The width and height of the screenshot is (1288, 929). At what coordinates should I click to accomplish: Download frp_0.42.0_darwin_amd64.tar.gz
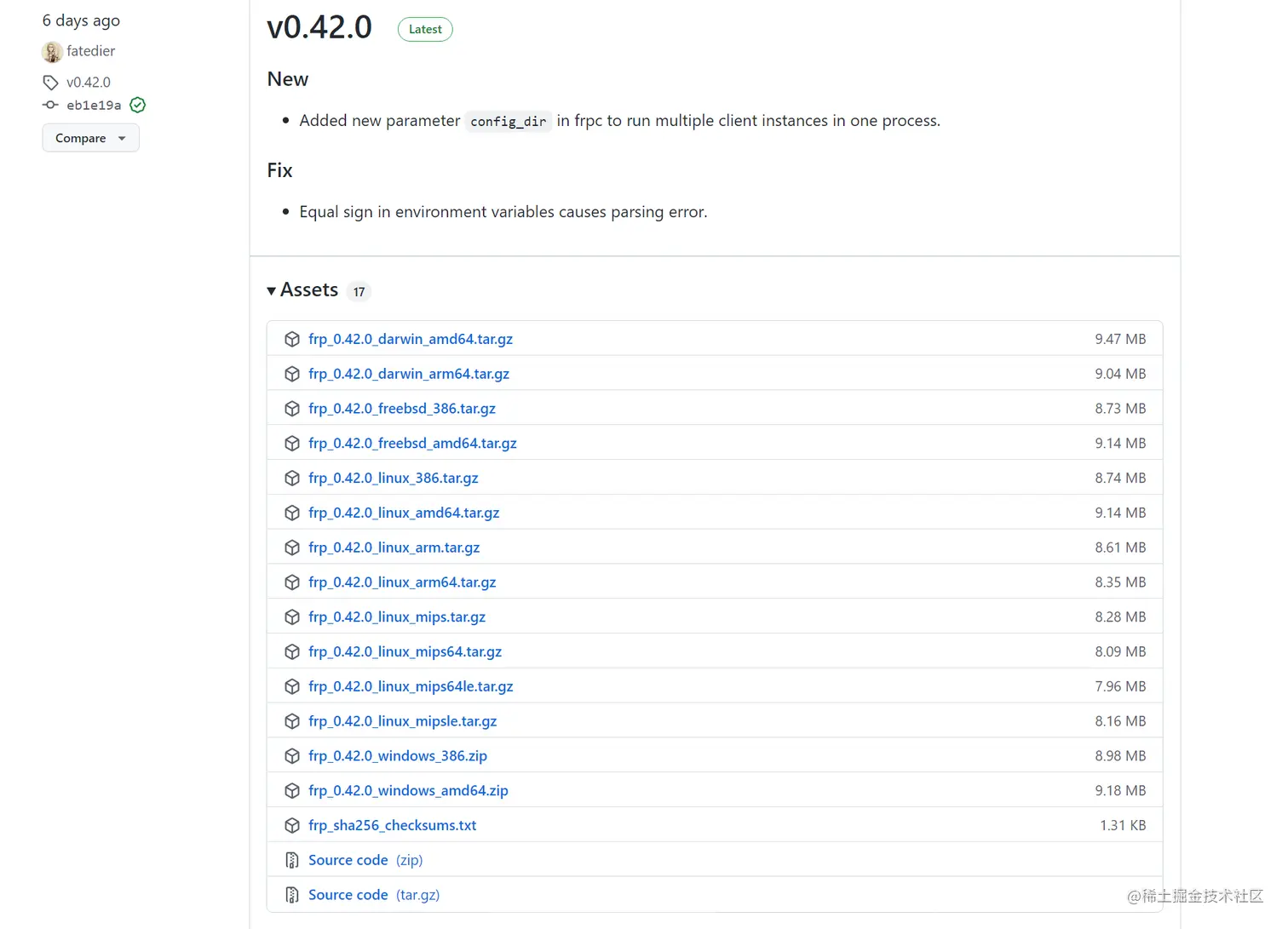click(411, 339)
